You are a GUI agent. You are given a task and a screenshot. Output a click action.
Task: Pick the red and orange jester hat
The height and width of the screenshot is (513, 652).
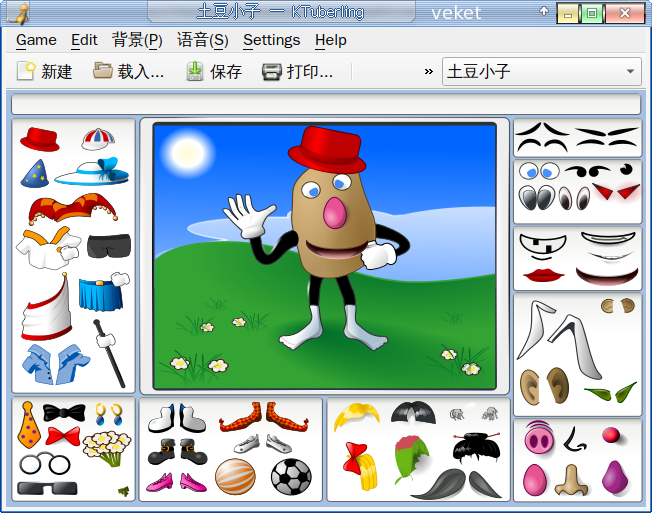pos(73,207)
